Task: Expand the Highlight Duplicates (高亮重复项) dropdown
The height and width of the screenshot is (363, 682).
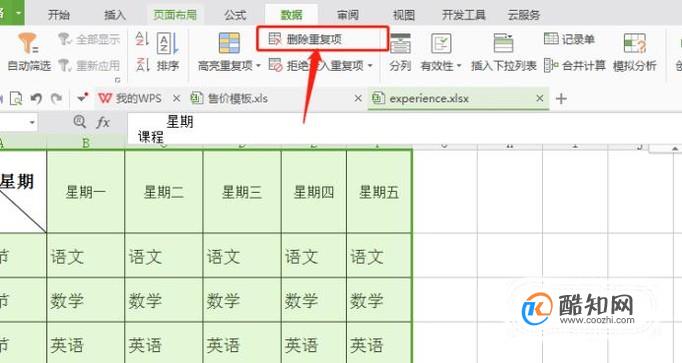Action: coord(258,66)
